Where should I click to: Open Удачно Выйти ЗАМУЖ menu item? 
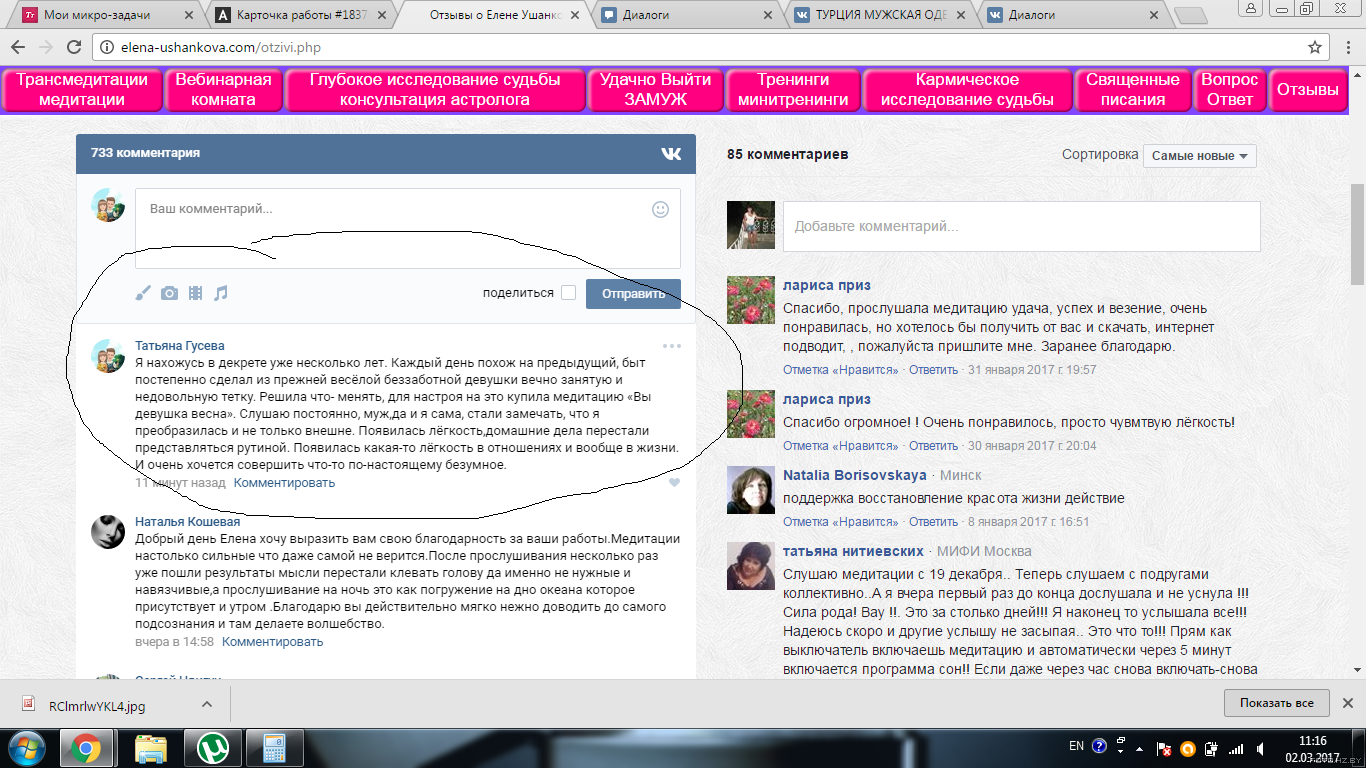click(655, 89)
